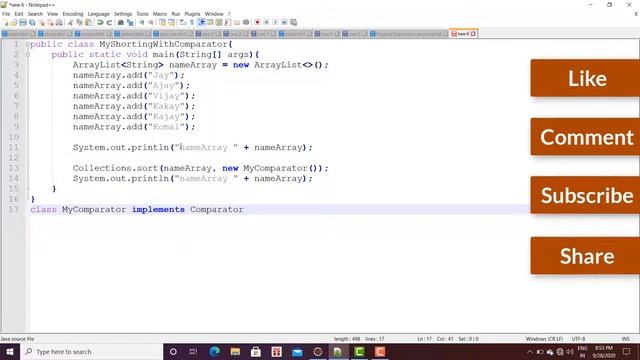The height and width of the screenshot is (360, 640).
Task: Open Find dialog via binoculars icon
Action: pyautogui.click(x=121, y=22)
